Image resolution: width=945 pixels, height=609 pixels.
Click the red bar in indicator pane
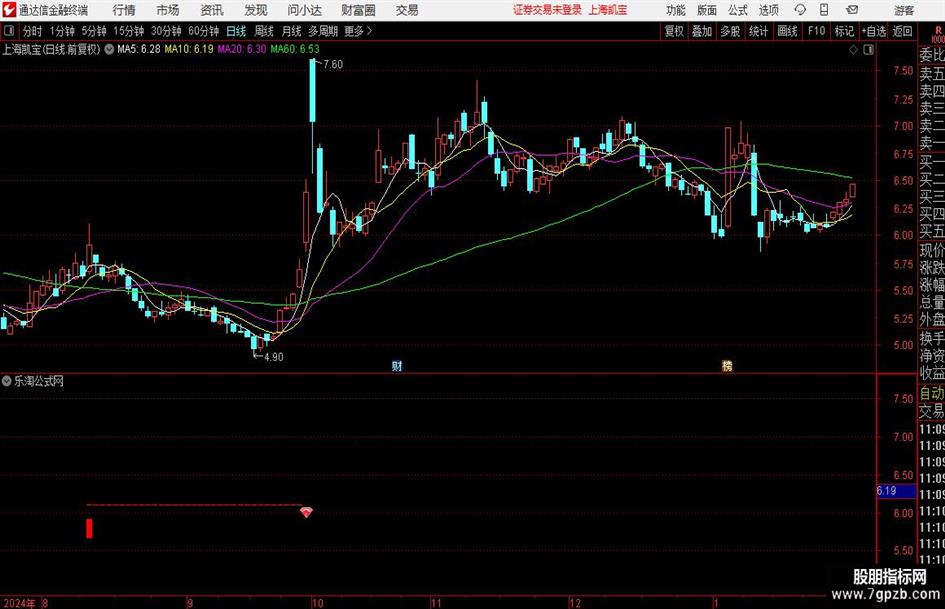[89, 528]
